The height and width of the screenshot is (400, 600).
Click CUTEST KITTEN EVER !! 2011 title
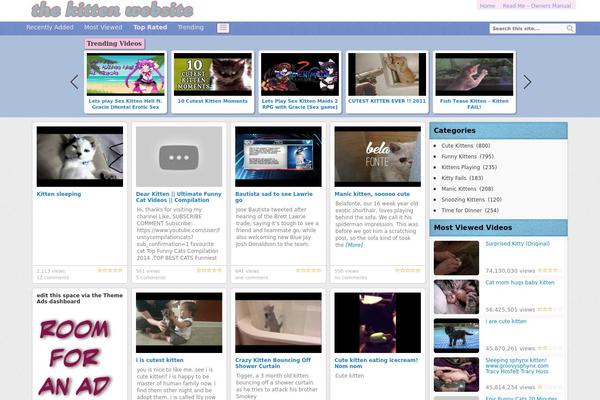coord(387,101)
